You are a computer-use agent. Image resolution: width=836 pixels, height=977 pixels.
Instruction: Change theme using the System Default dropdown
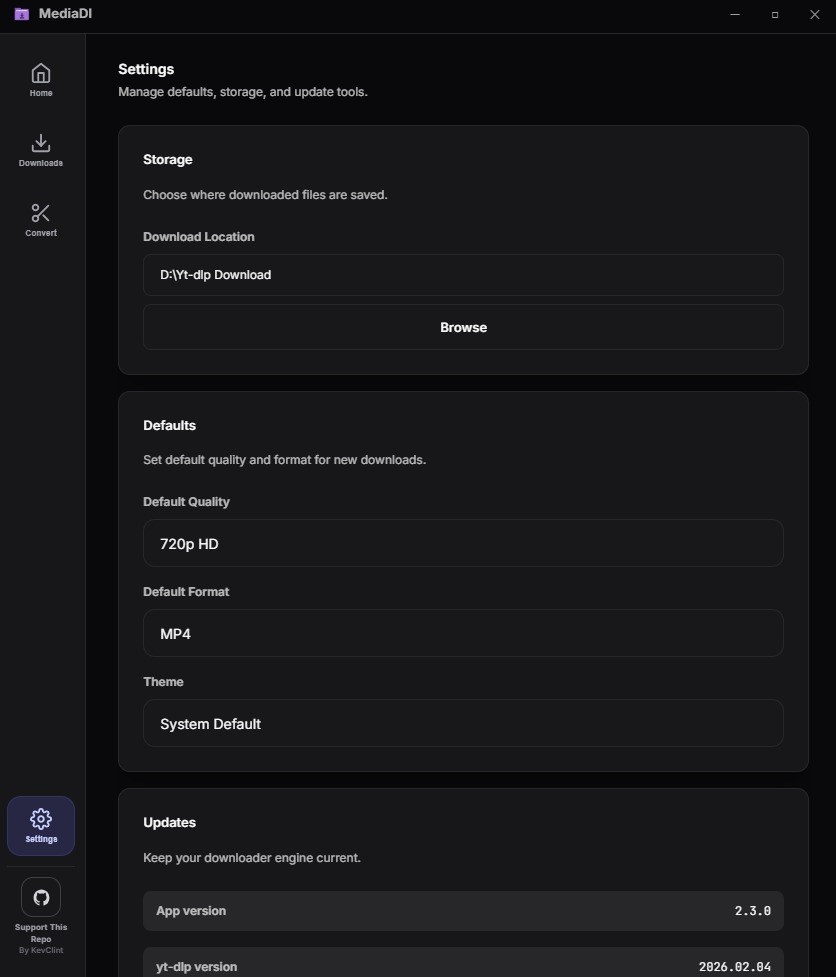[x=463, y=723]
